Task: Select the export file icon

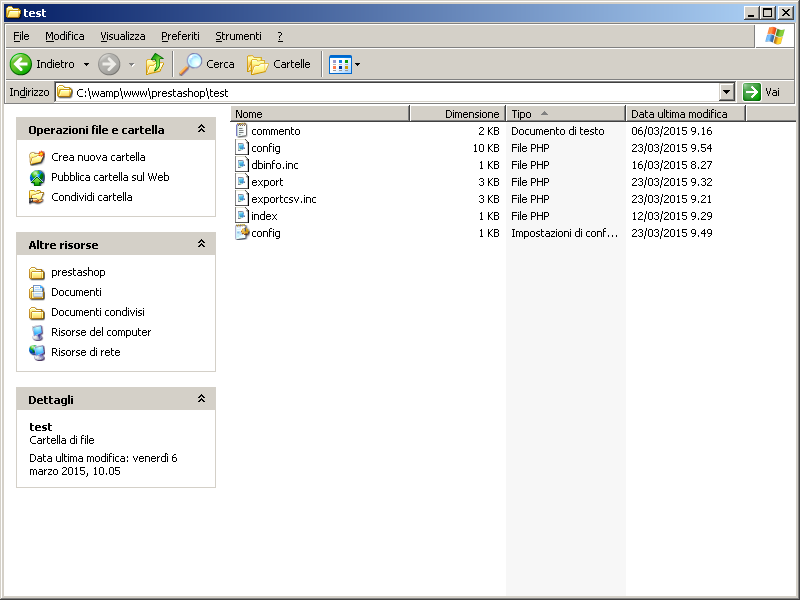Action: (241, 182)
